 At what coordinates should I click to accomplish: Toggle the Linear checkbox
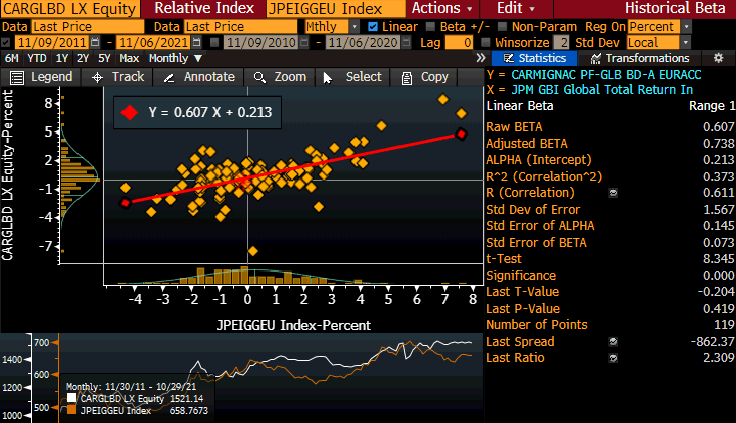pos(373,27)
